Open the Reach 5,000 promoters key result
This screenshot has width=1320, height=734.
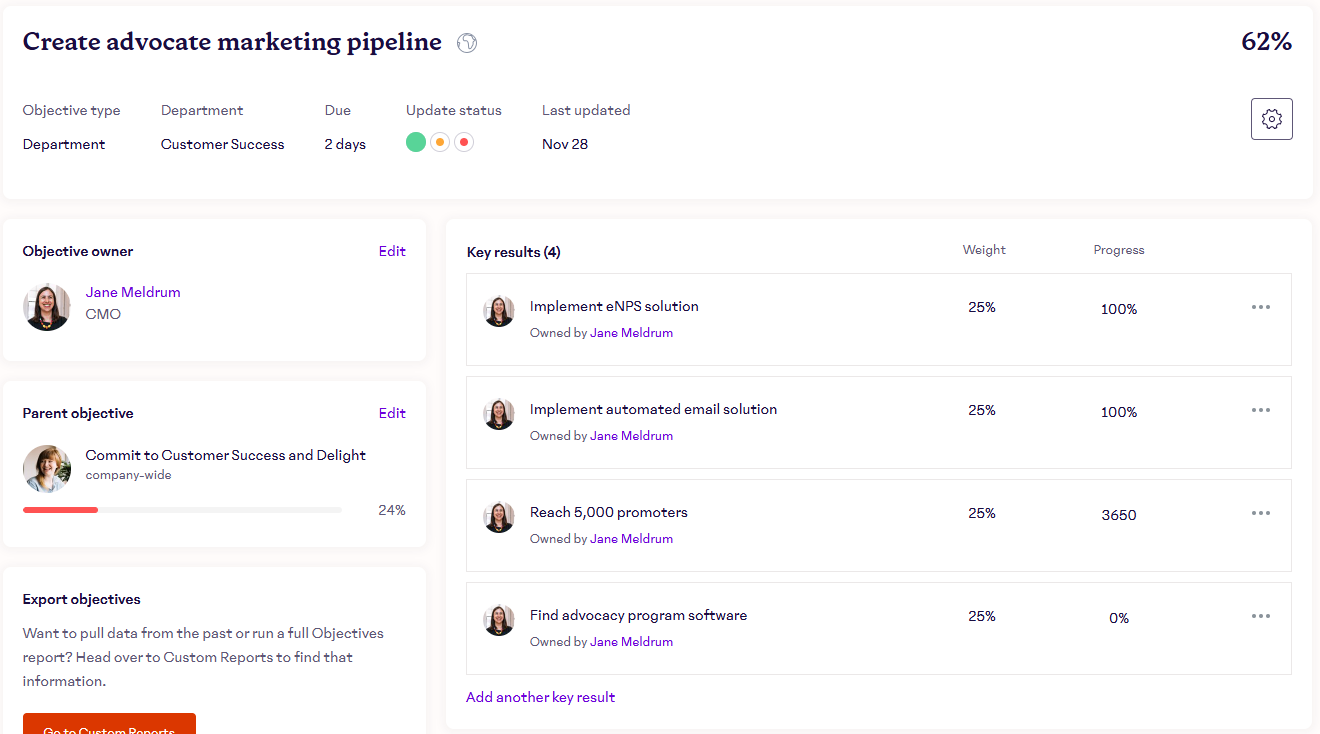pyautogui.click(x=608, y=512)
